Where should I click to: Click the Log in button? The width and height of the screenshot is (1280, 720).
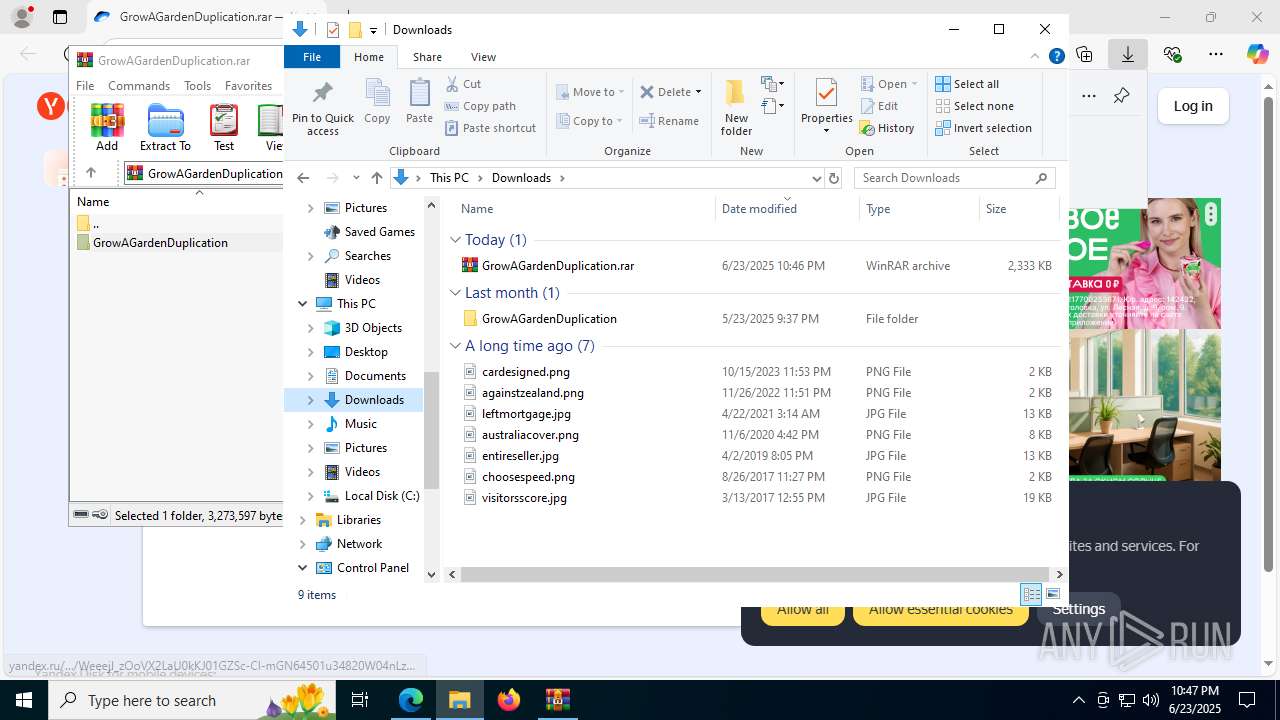point(1193,106)
